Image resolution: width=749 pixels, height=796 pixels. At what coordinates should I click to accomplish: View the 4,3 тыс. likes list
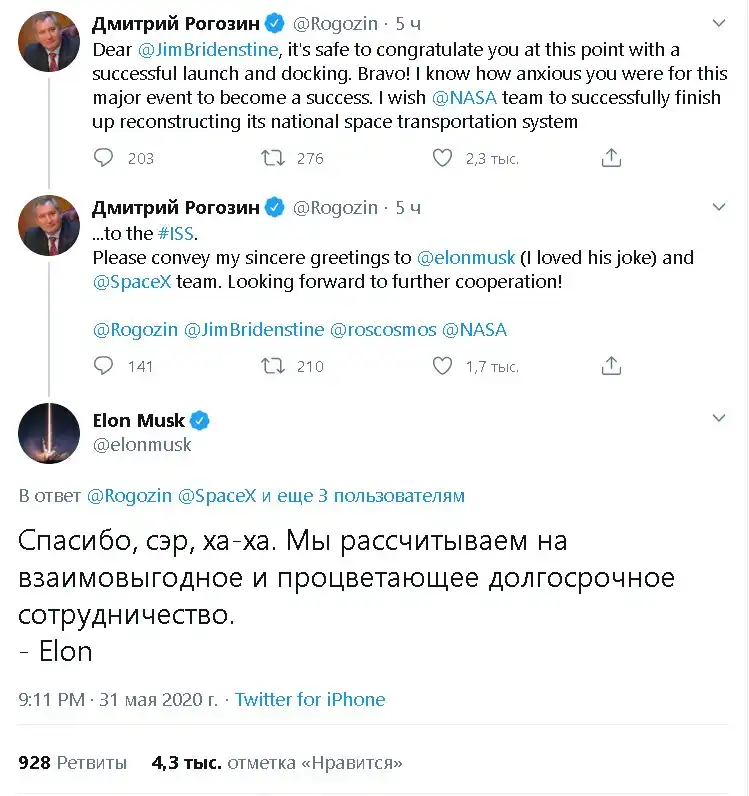(277, 763)
